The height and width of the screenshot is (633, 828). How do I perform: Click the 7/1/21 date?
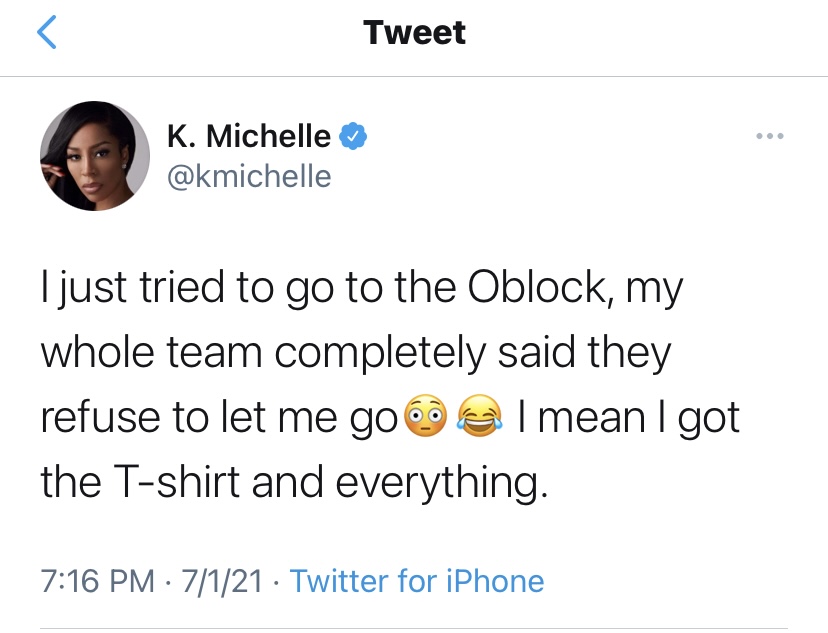222,581
